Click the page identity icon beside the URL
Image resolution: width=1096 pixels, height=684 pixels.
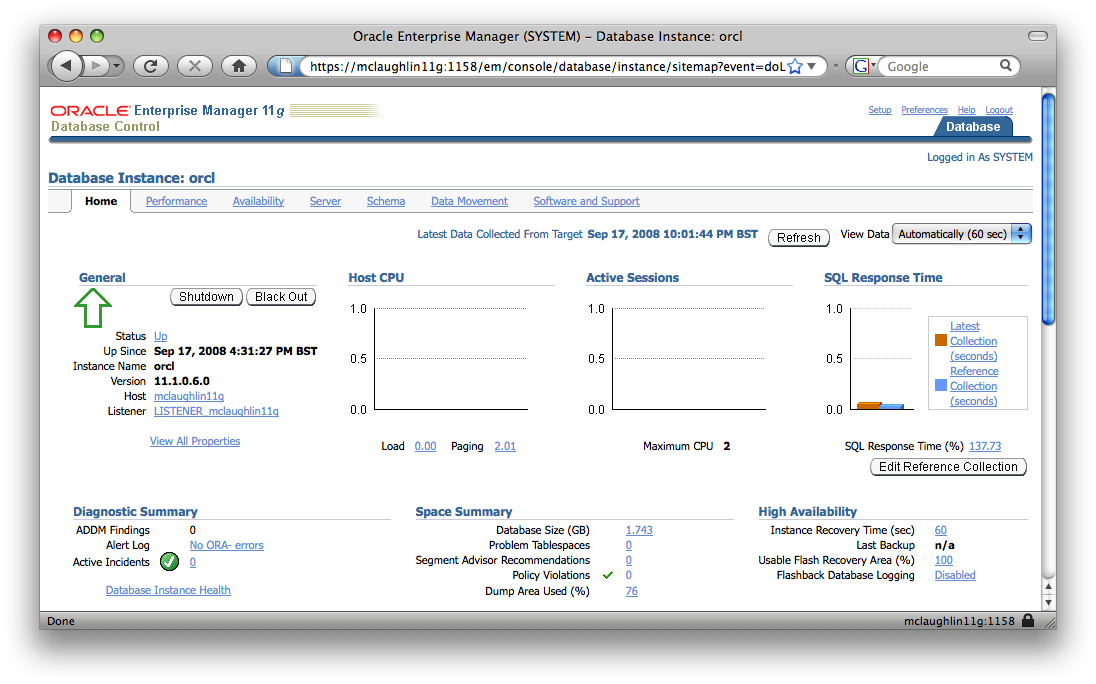[286, 66]
